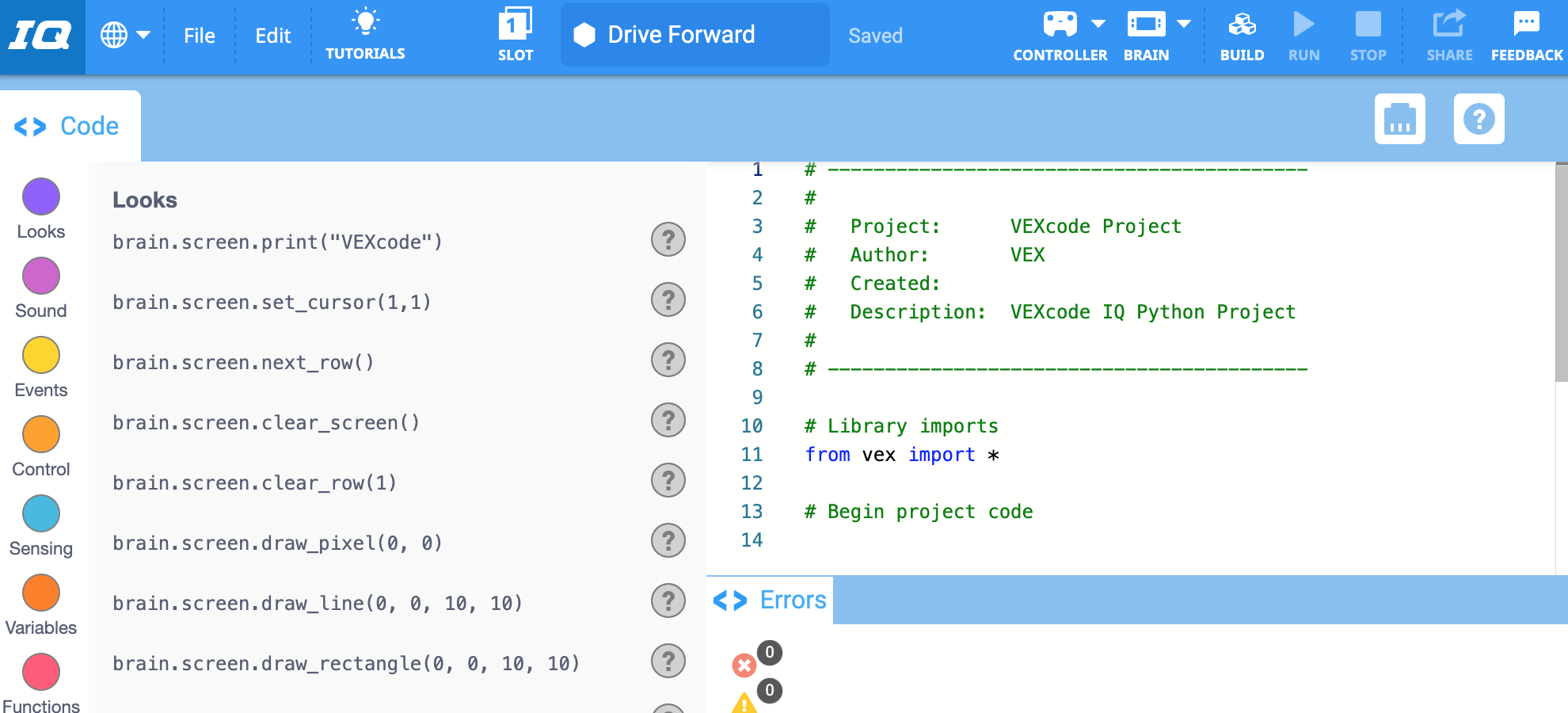Select the Events command category
Viewport: 1568px width, 713px height.
(40, 355)
